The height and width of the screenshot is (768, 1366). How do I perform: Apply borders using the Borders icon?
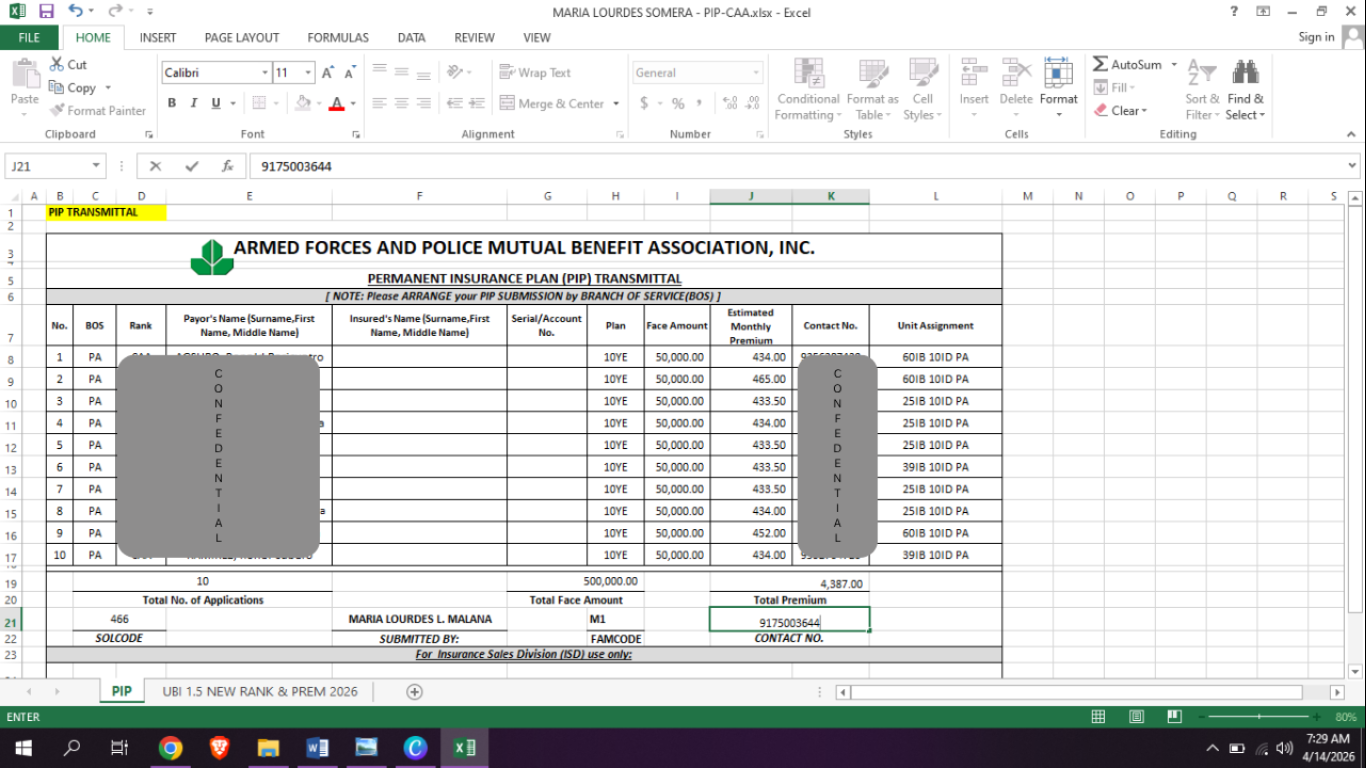click(259, 103)
